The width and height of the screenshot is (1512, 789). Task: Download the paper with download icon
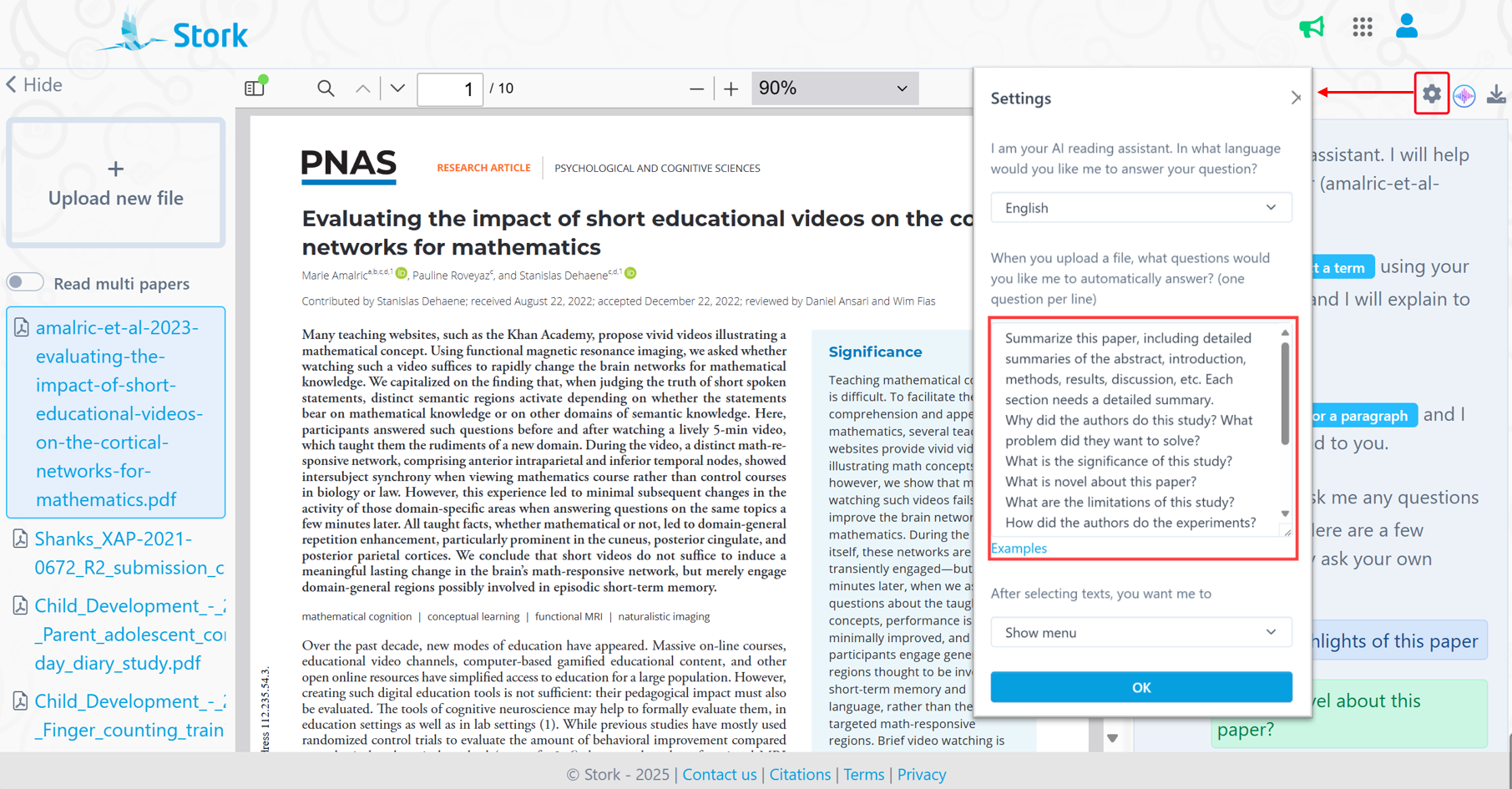point(1496,95)
